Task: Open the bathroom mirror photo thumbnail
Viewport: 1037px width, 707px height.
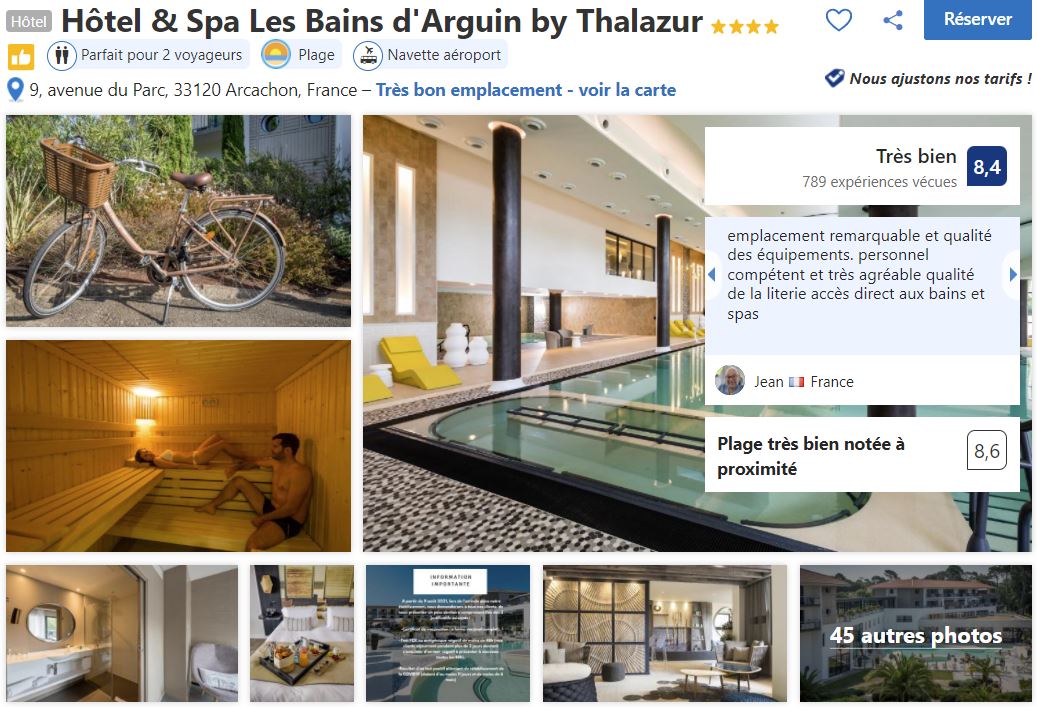Action: [122, 634]
